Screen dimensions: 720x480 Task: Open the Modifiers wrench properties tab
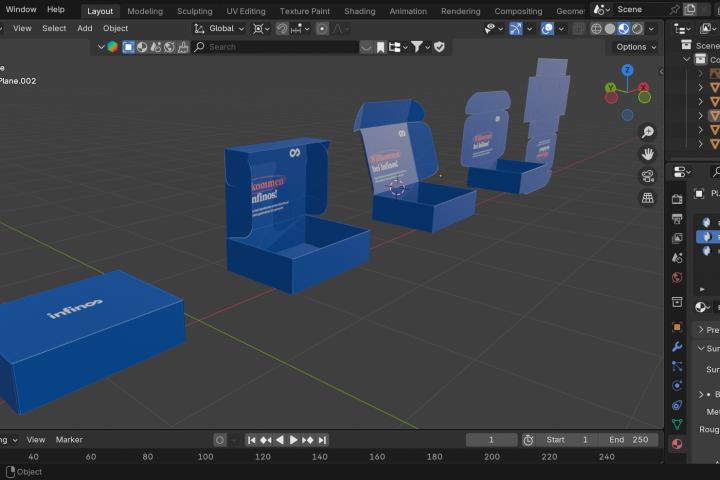pyautogui.click(x=677, y=347)
